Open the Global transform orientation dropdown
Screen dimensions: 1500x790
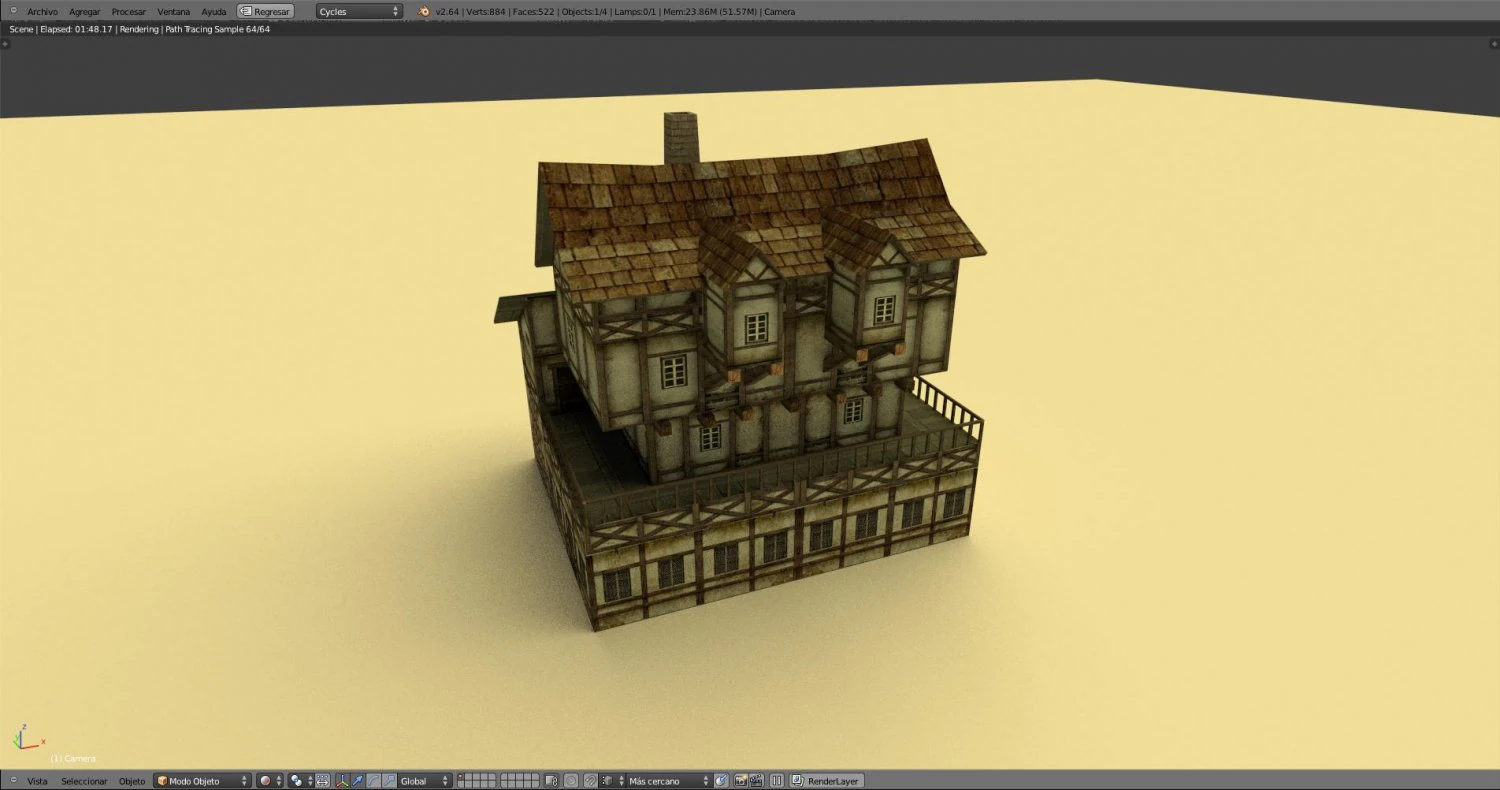pyautogui.click(x=425, y=781)
